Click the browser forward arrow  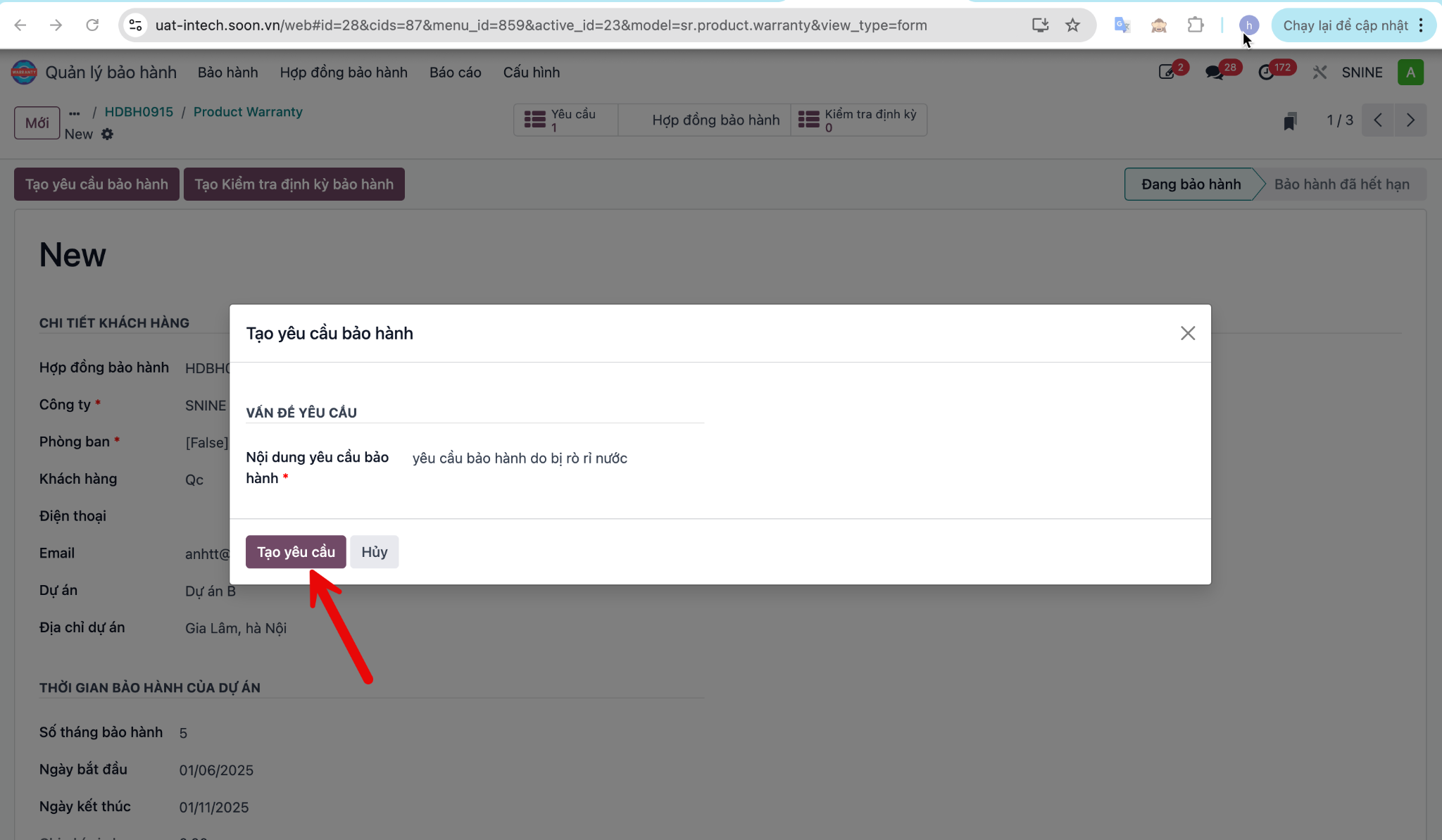tap(56, 25)
